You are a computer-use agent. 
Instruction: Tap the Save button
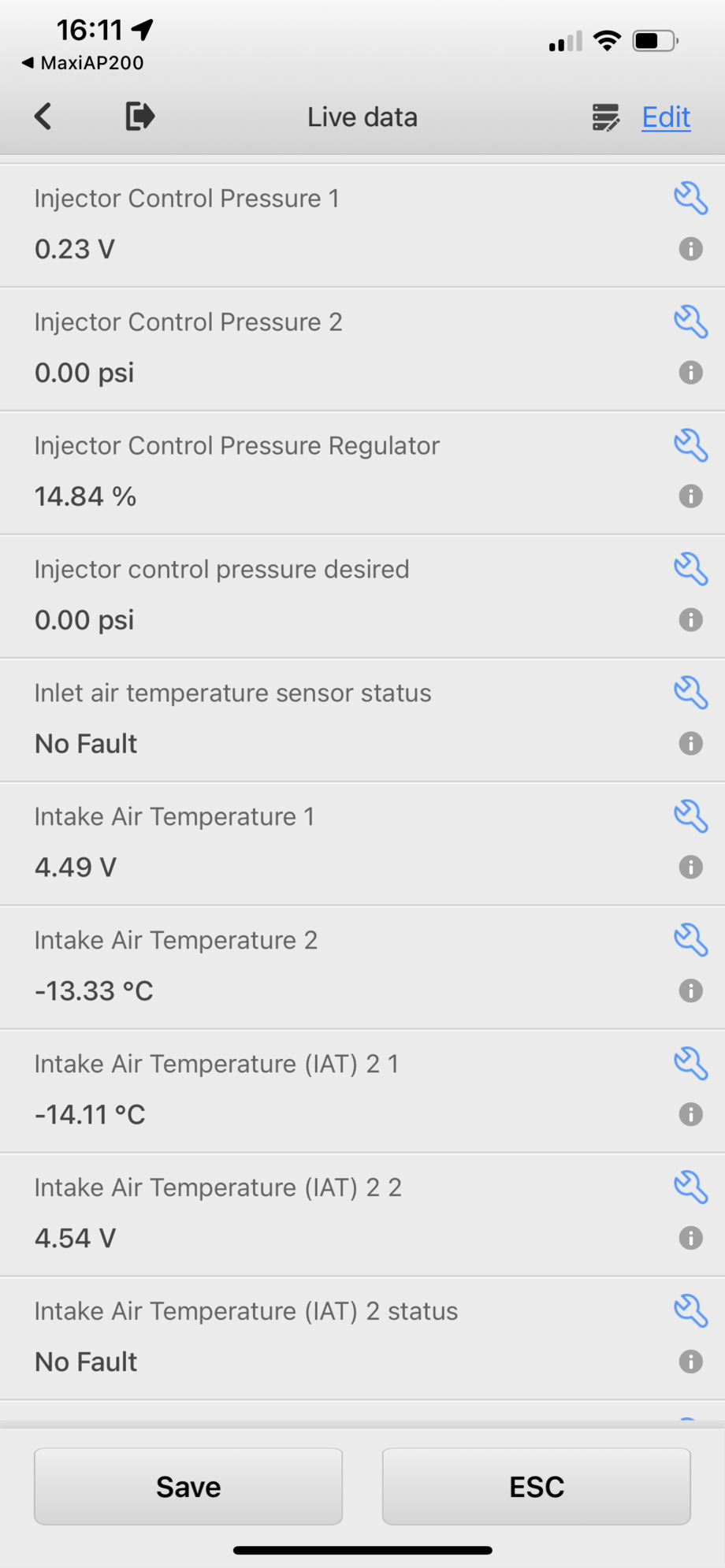point(188,1486)
